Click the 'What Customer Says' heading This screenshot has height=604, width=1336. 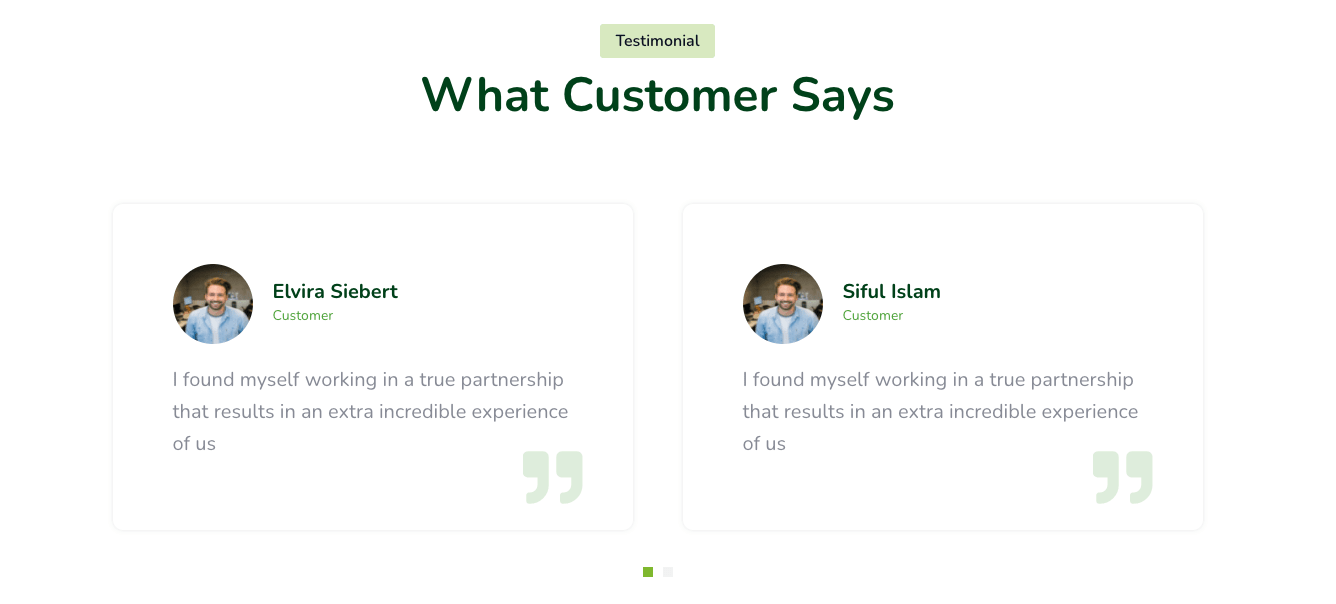[657, 96]
